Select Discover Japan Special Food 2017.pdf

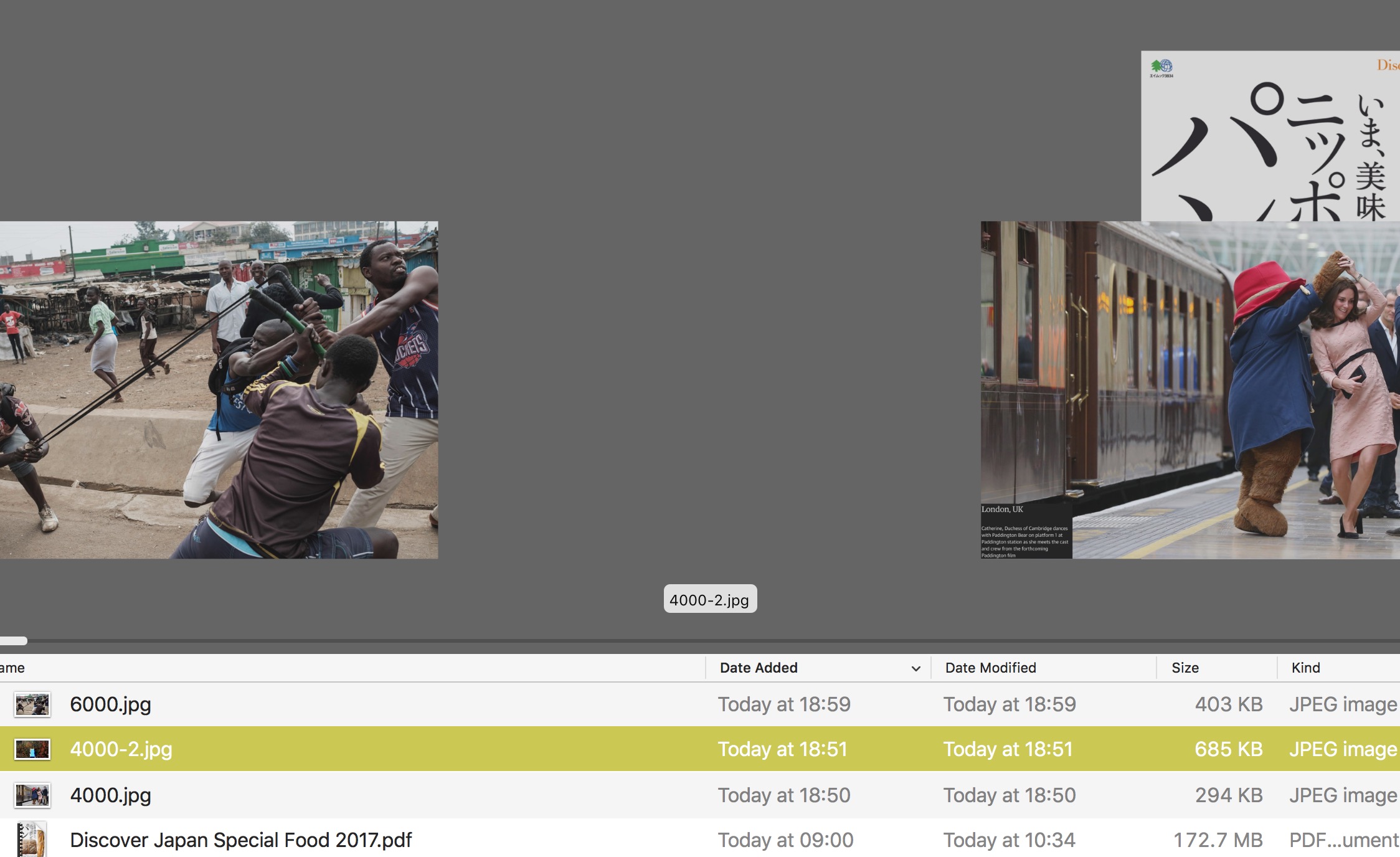[x=240, y=840]
